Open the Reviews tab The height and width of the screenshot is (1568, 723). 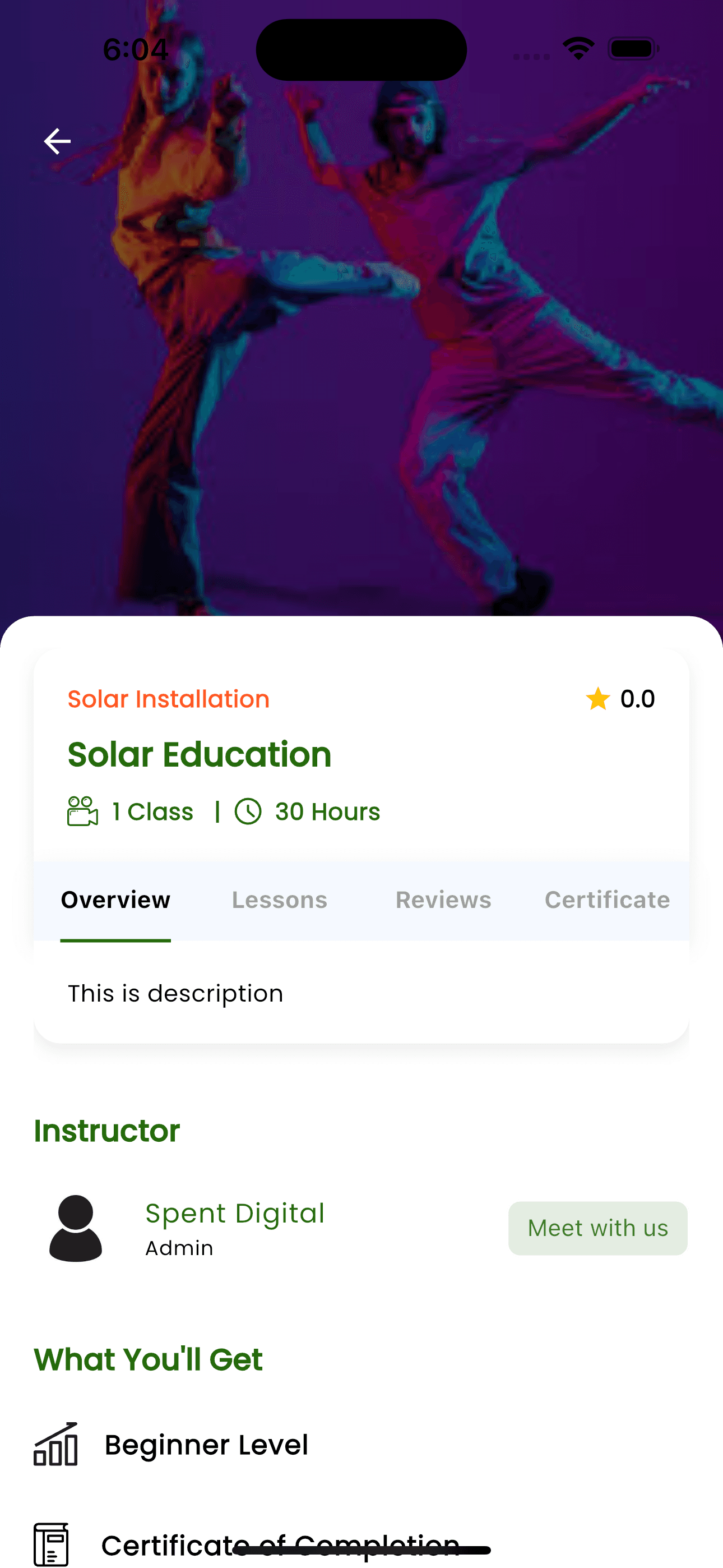pyautogui.click(x=442, y=900)
